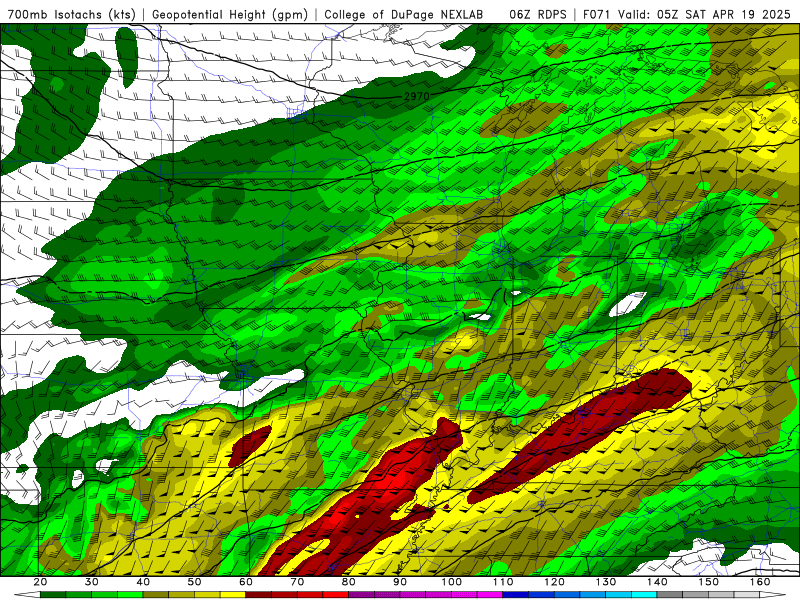Select the magenta swatch on the color bar

click(490, 595)
